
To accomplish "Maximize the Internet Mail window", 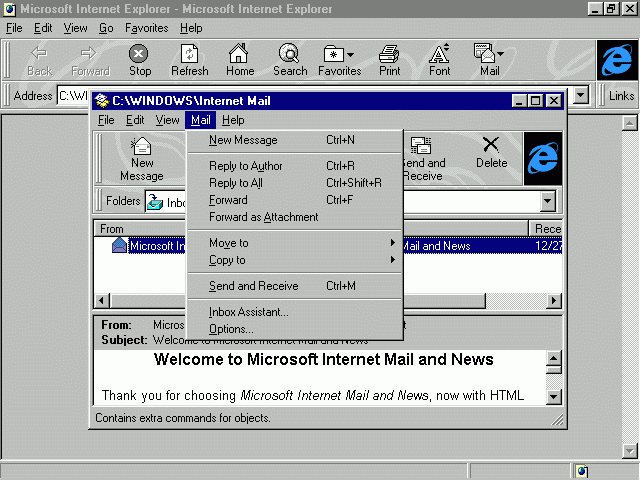I will coord(536,100).
